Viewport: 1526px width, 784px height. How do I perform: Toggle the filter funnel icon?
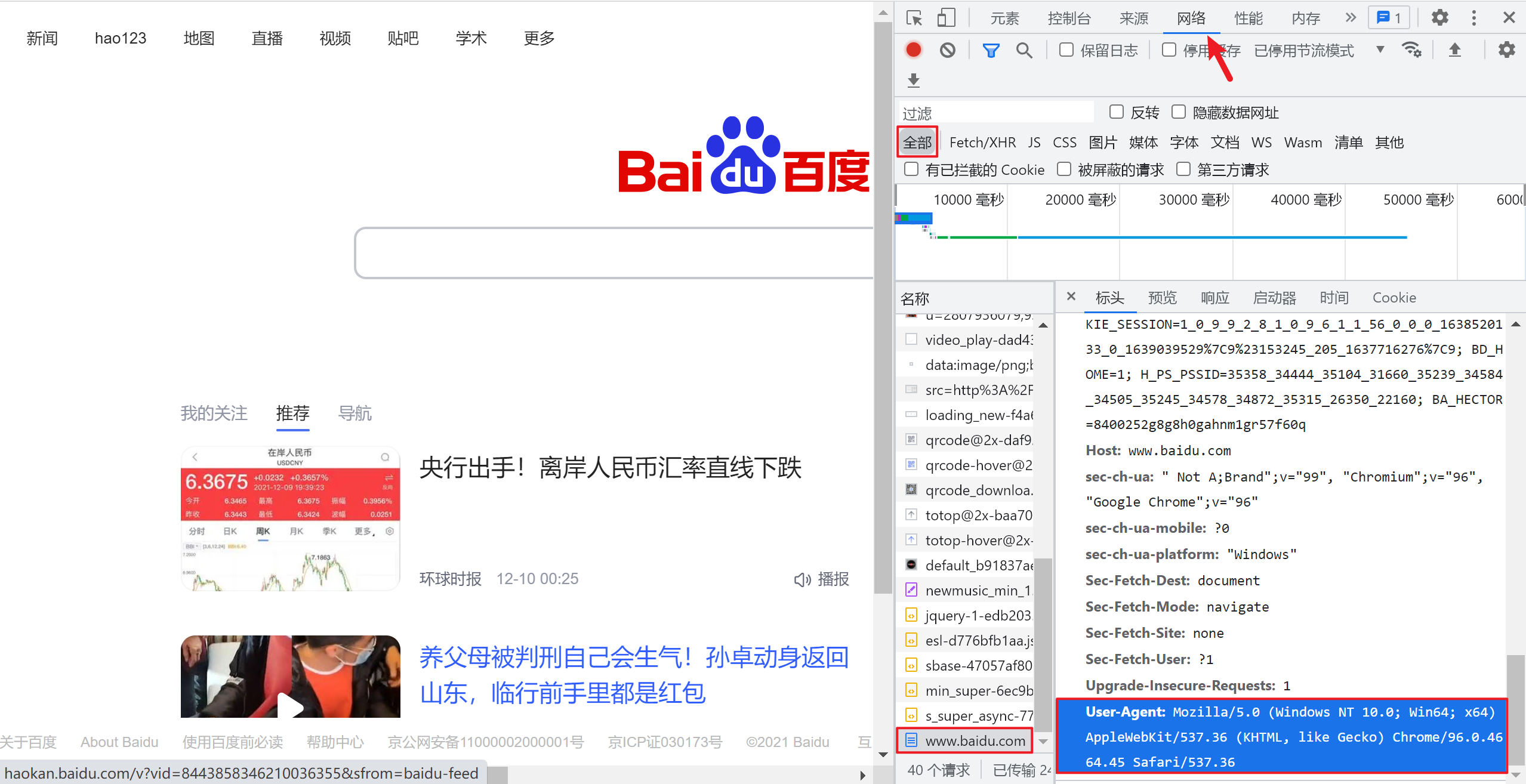tap(991, 50)
